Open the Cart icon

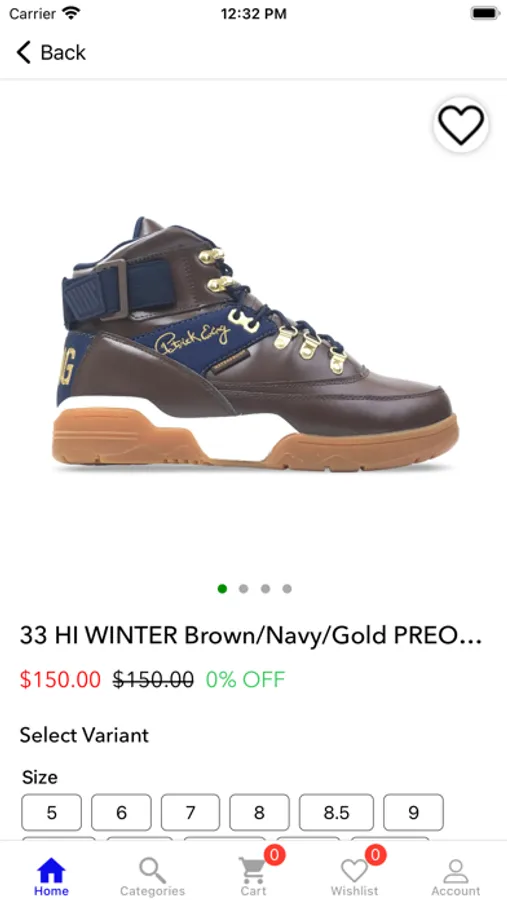click(252, 870)
